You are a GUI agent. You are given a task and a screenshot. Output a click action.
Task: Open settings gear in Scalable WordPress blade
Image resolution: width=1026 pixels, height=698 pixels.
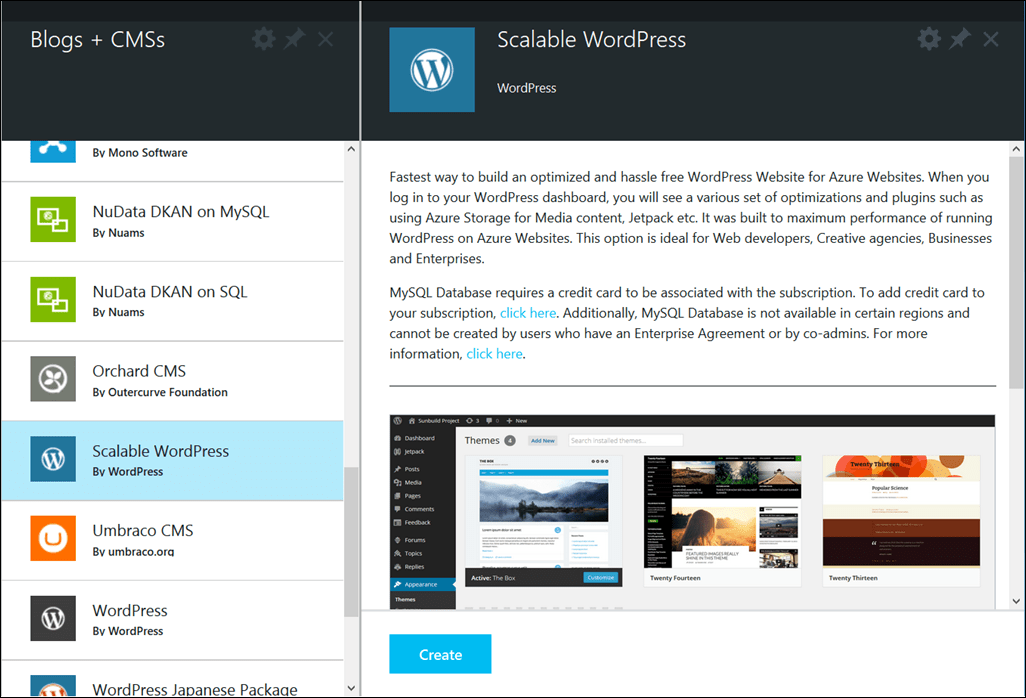pos(929,39)
